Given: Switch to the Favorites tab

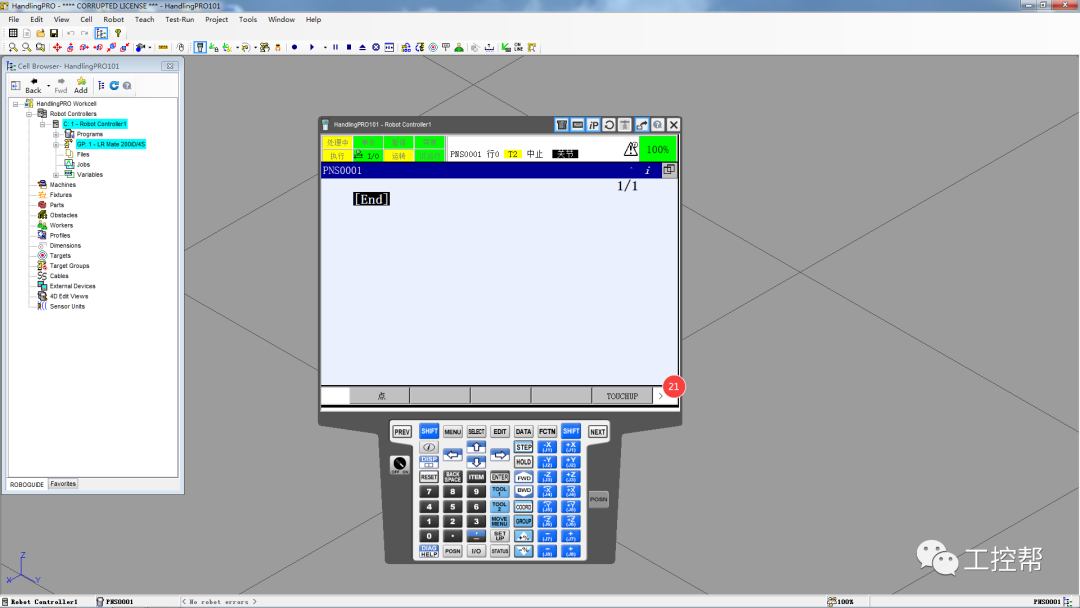Looking at the screenshot, I should (63, 484).
